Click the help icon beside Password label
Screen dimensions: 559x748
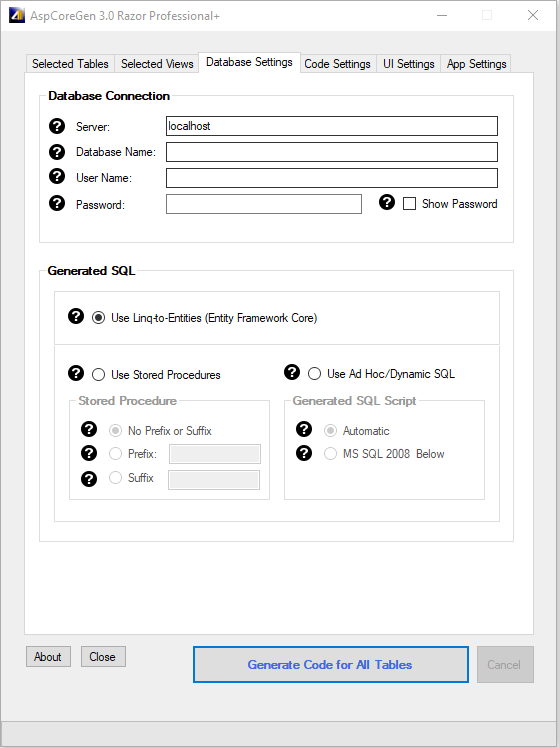tap(57, 203)
